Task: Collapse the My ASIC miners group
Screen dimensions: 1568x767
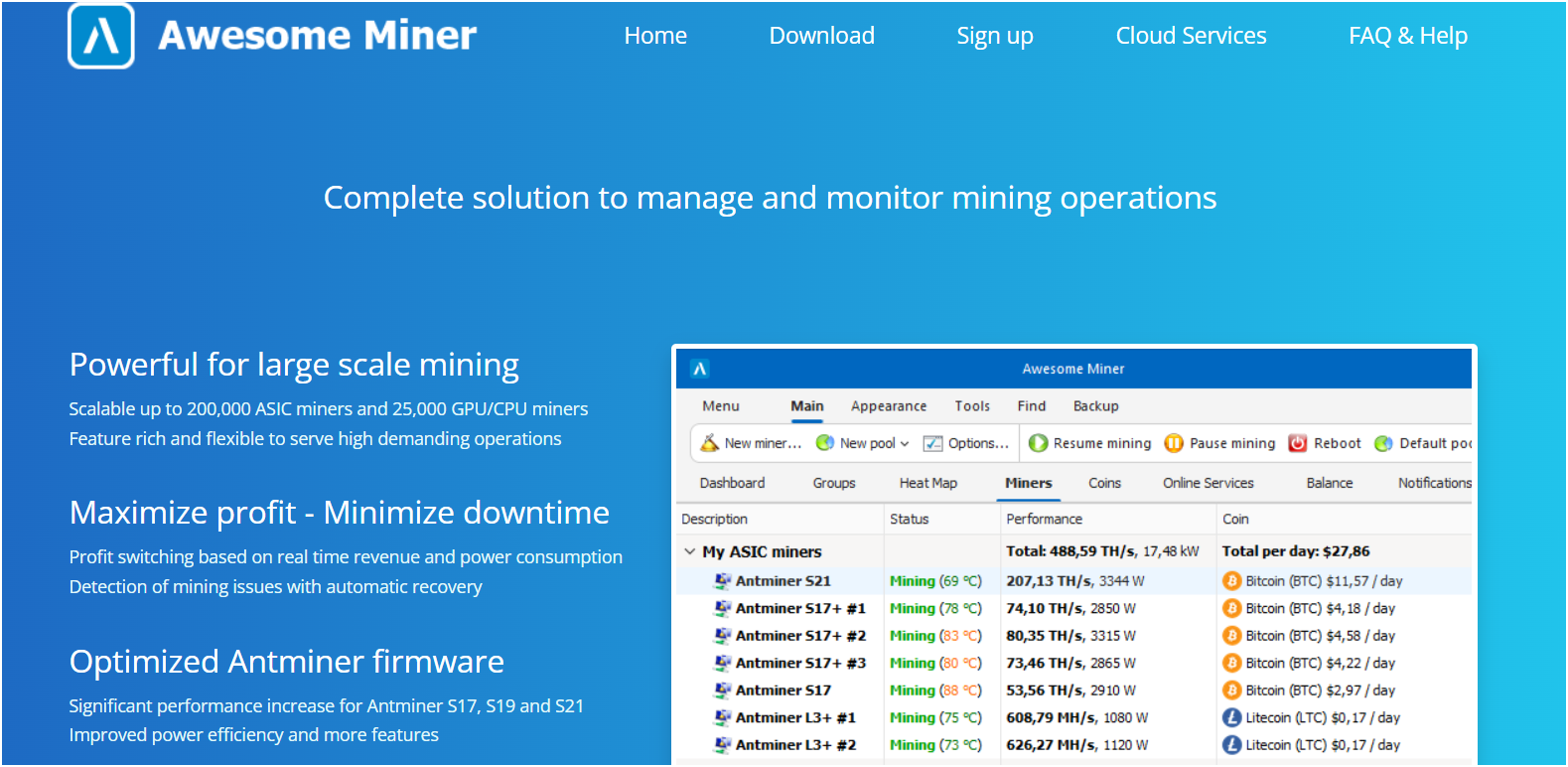Action: pos(689,551)
